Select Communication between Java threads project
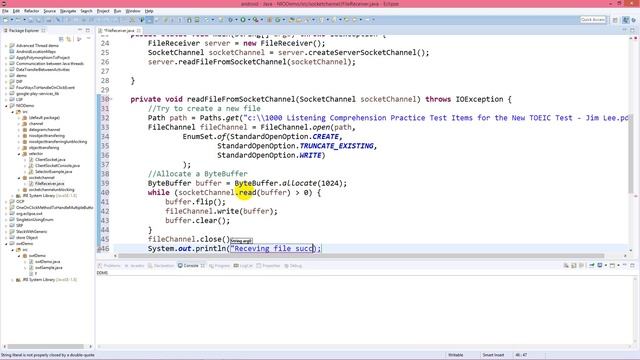Viewport: 640px width, 360px height. pyautogui.click(x=50, y=64)
